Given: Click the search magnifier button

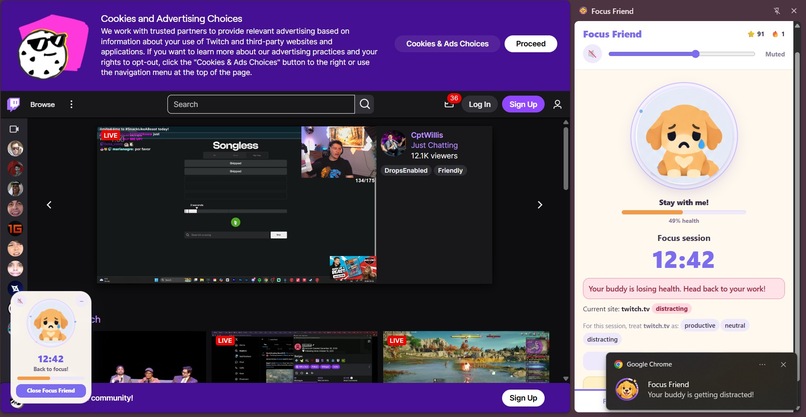Looking at the screenshot, I should (364, 104).
